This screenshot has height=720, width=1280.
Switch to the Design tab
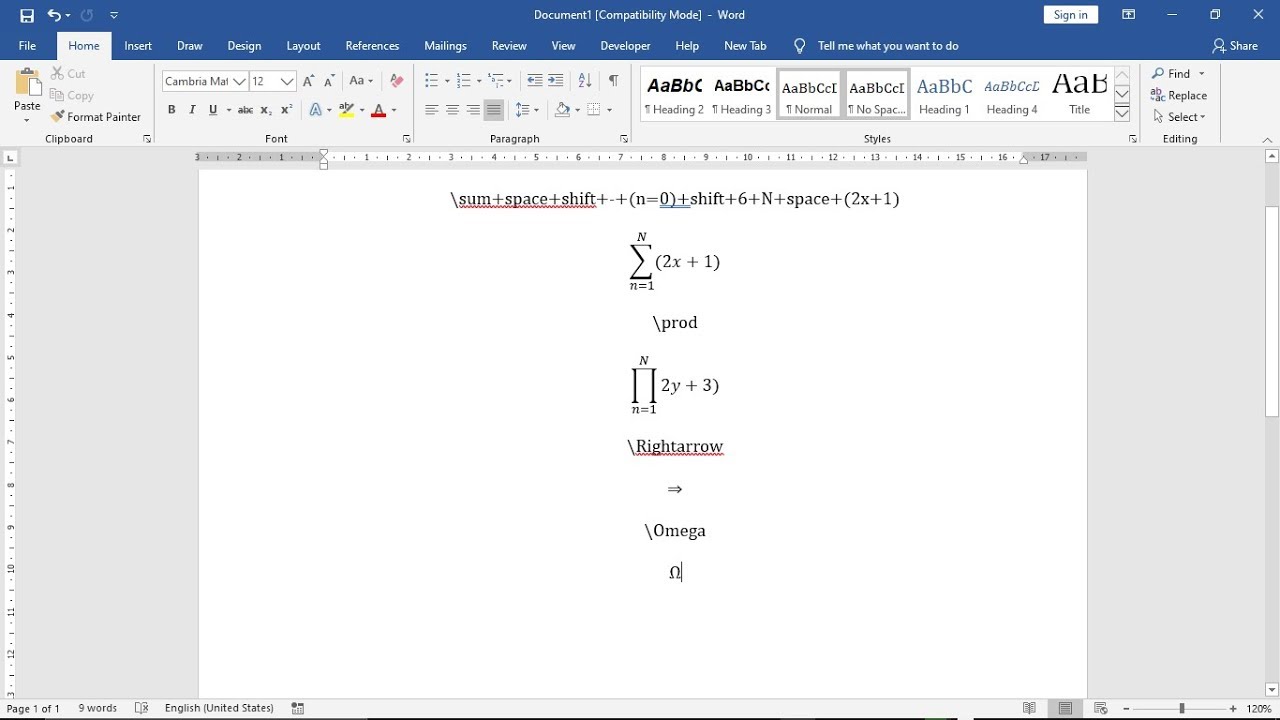point(244,46)
